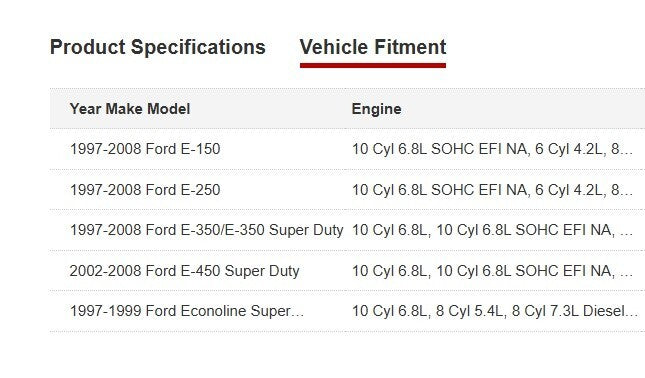Click 2002-2008 Ford E-450 Super Duty entry
645x378 pixels.
click(184, 271)
